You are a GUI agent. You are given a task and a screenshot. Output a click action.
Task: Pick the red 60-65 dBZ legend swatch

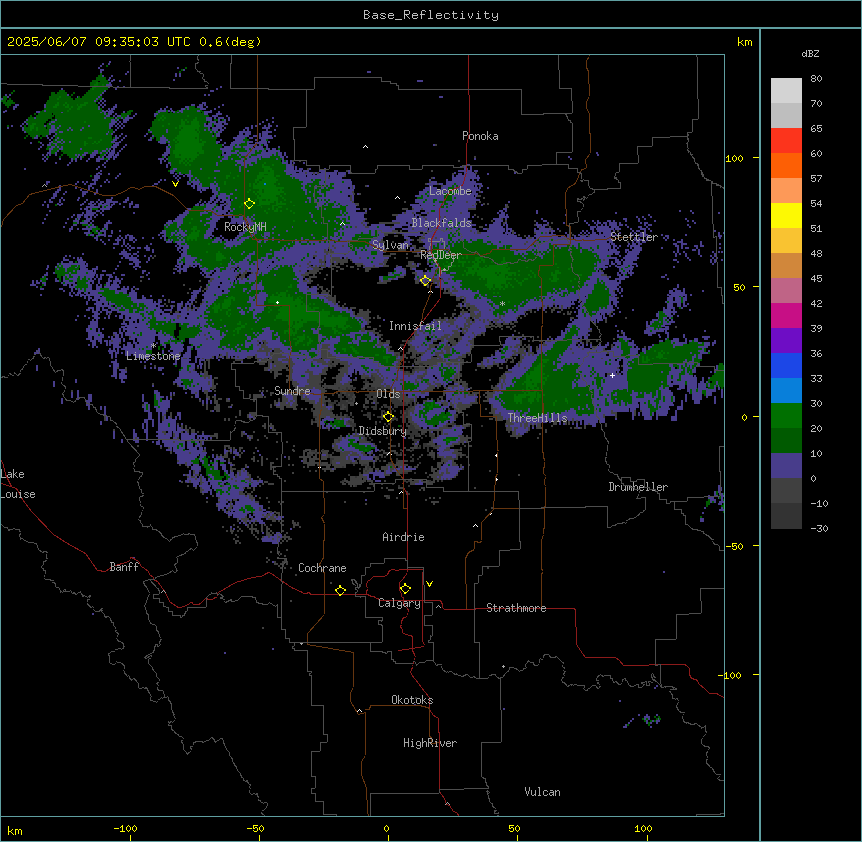click(x=786, y=140)
